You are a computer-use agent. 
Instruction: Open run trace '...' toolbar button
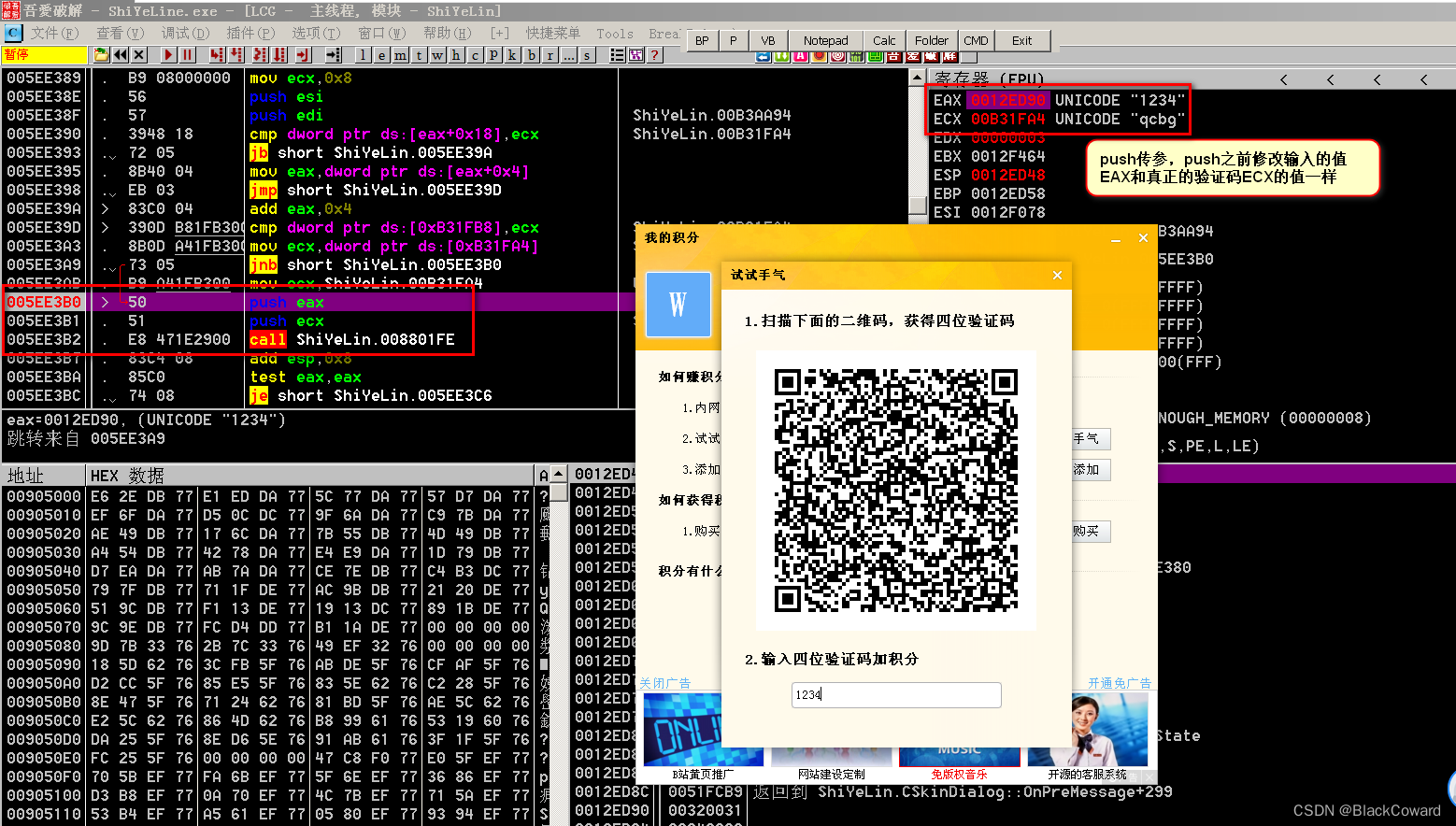click(x=568, y=55)
